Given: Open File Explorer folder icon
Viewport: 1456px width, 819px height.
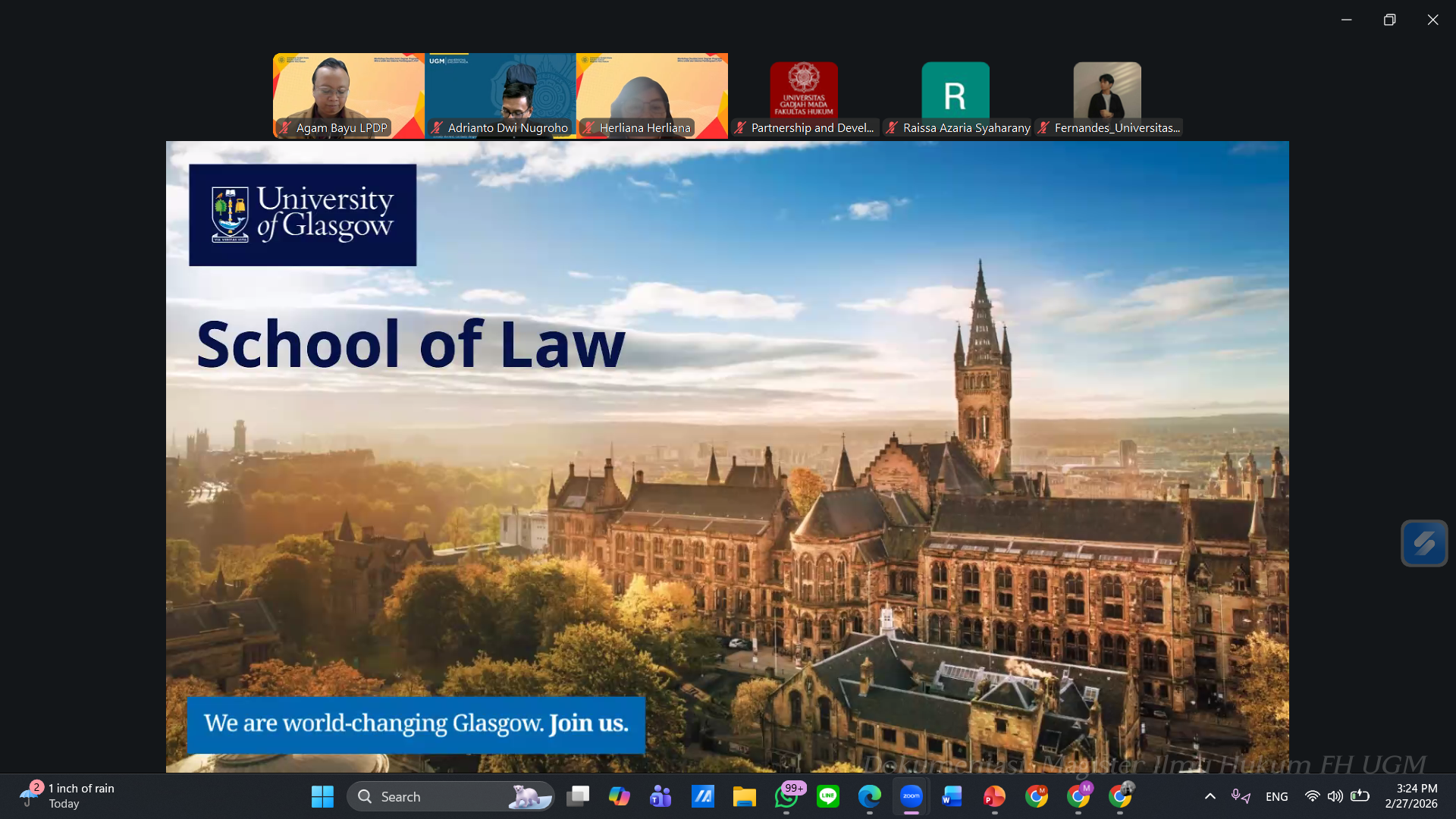Looking at the screenshot, I should click(744, 796).
